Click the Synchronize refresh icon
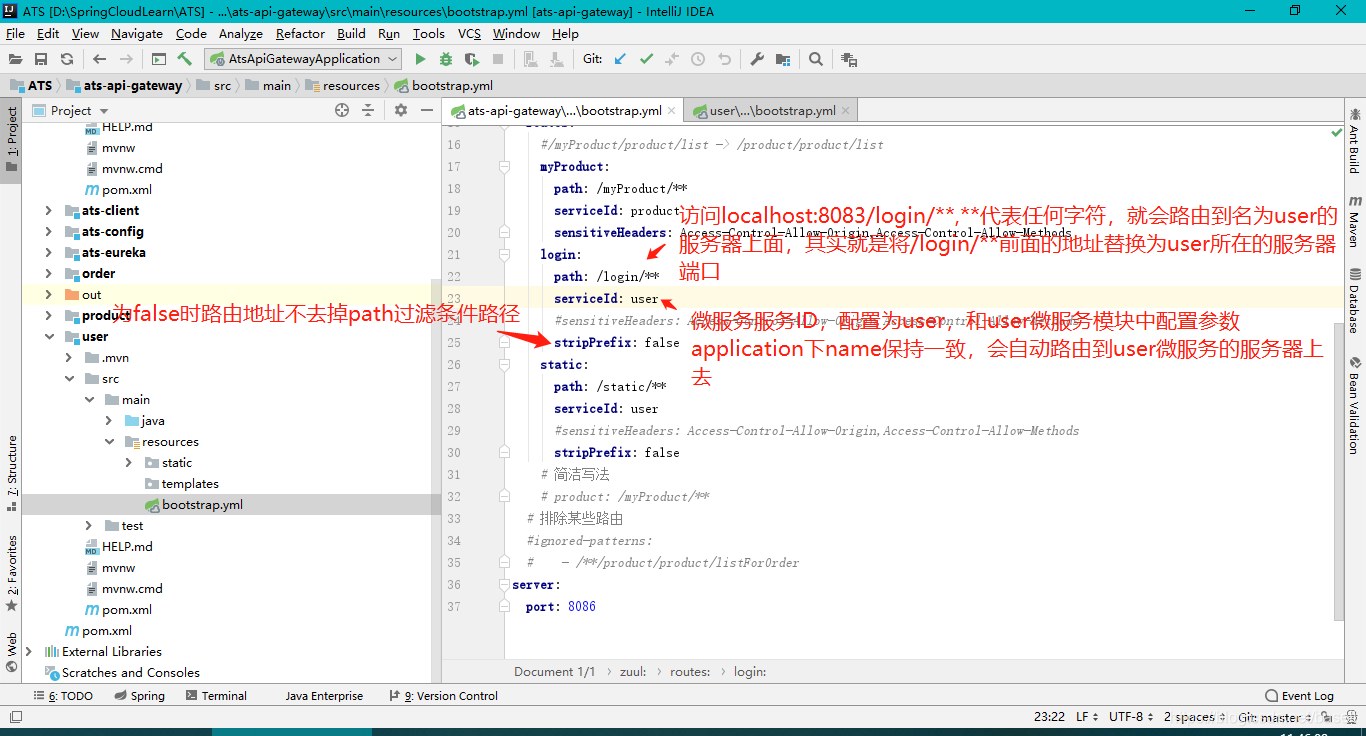This screenshot has height=736, width=1366. (x=67, y=59)
